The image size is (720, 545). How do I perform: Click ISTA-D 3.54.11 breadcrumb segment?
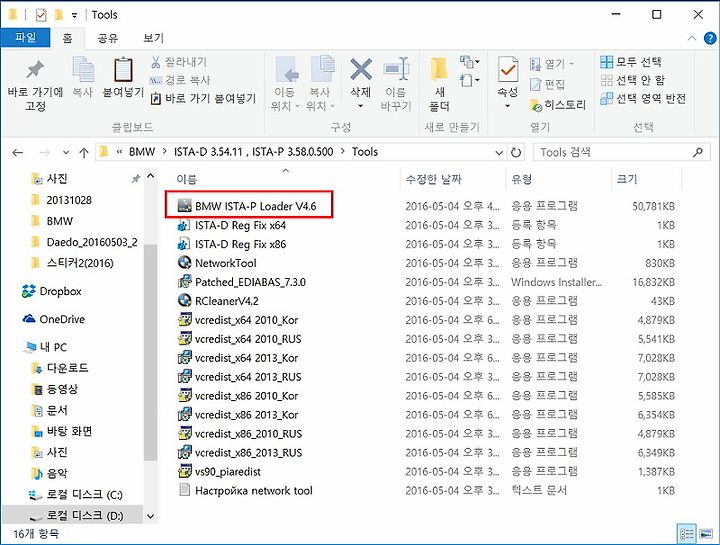click(x=253, y=152)
